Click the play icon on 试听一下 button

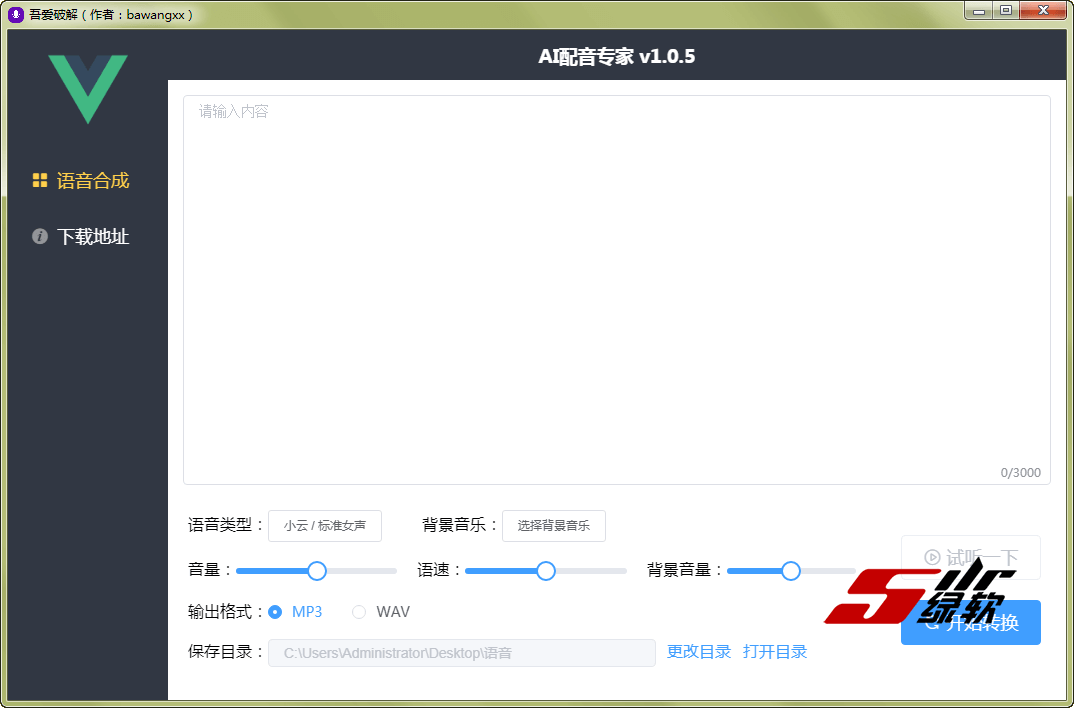[x=931, y=557]
